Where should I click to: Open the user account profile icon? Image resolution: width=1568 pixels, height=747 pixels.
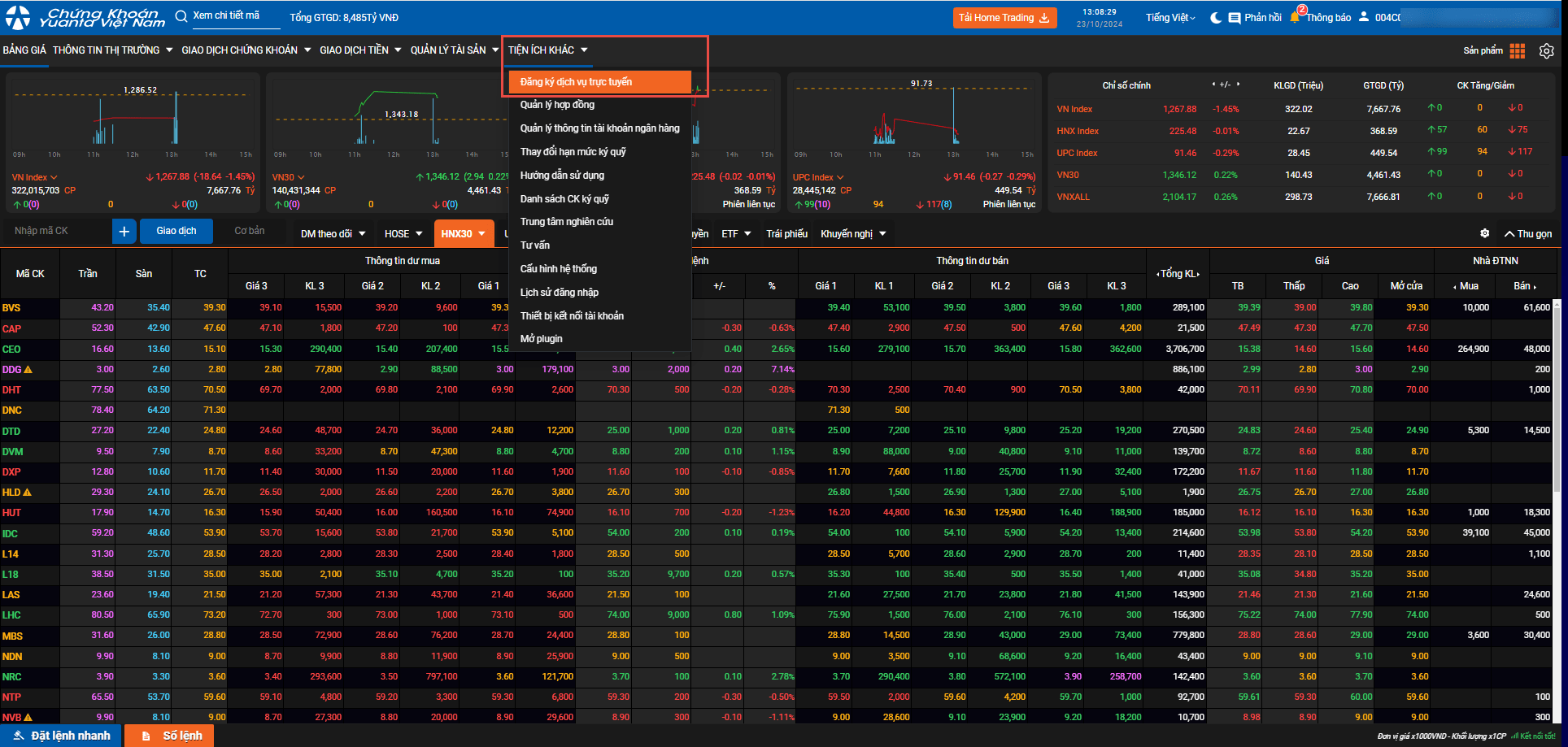[1364, 17]
